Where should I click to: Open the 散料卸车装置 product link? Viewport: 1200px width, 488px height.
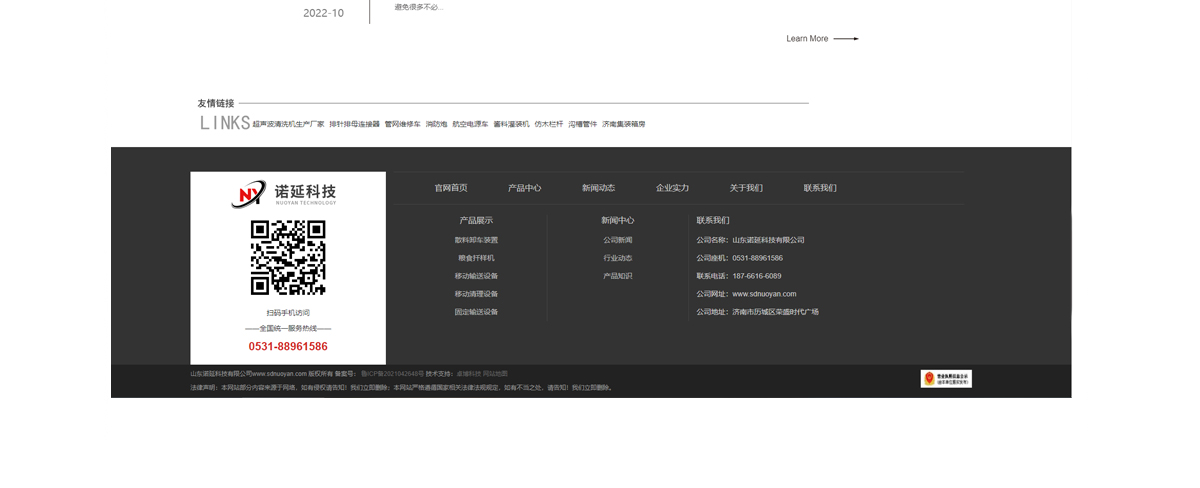tap(476, 240)
